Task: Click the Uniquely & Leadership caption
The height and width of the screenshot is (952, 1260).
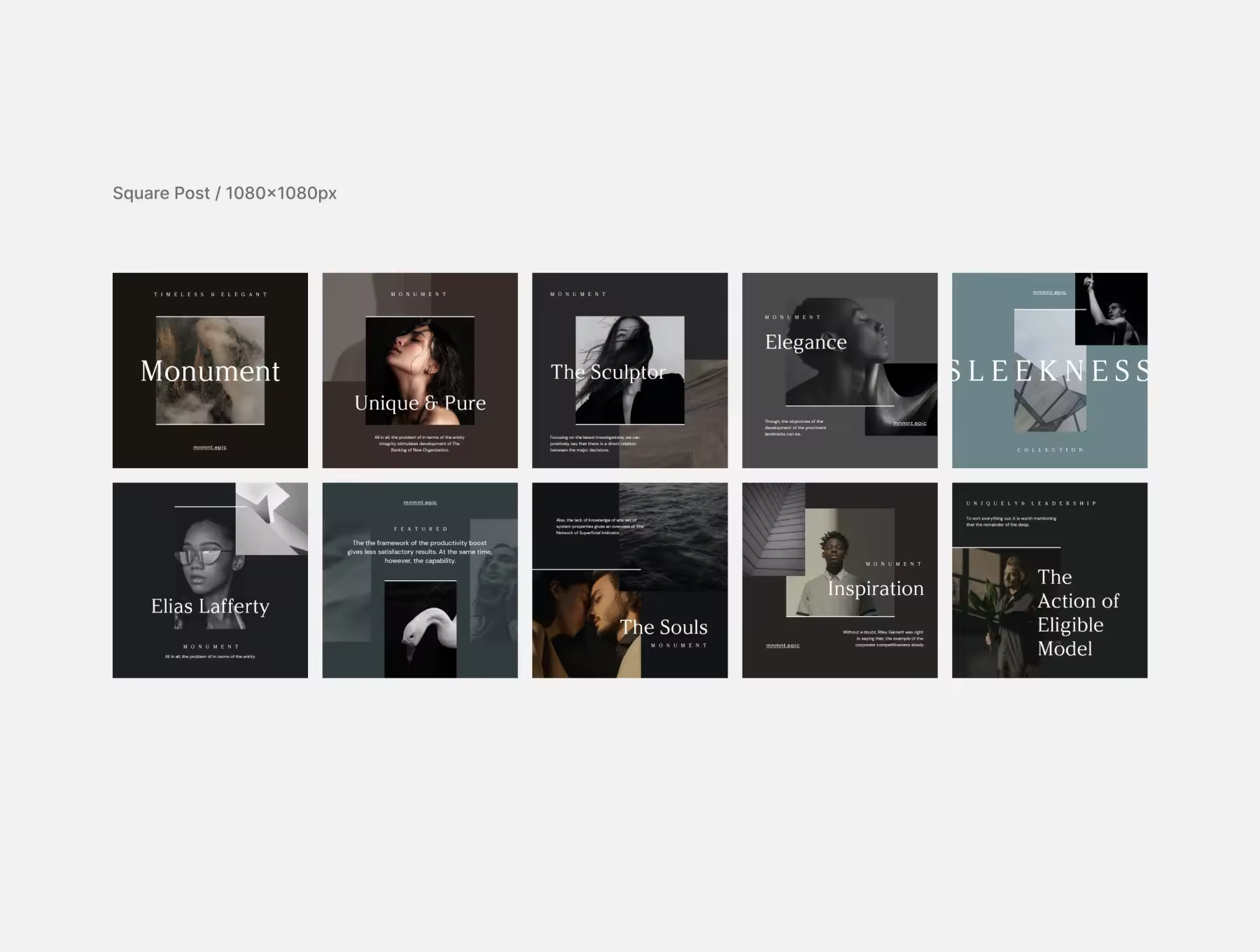Action: (1031, 503)
